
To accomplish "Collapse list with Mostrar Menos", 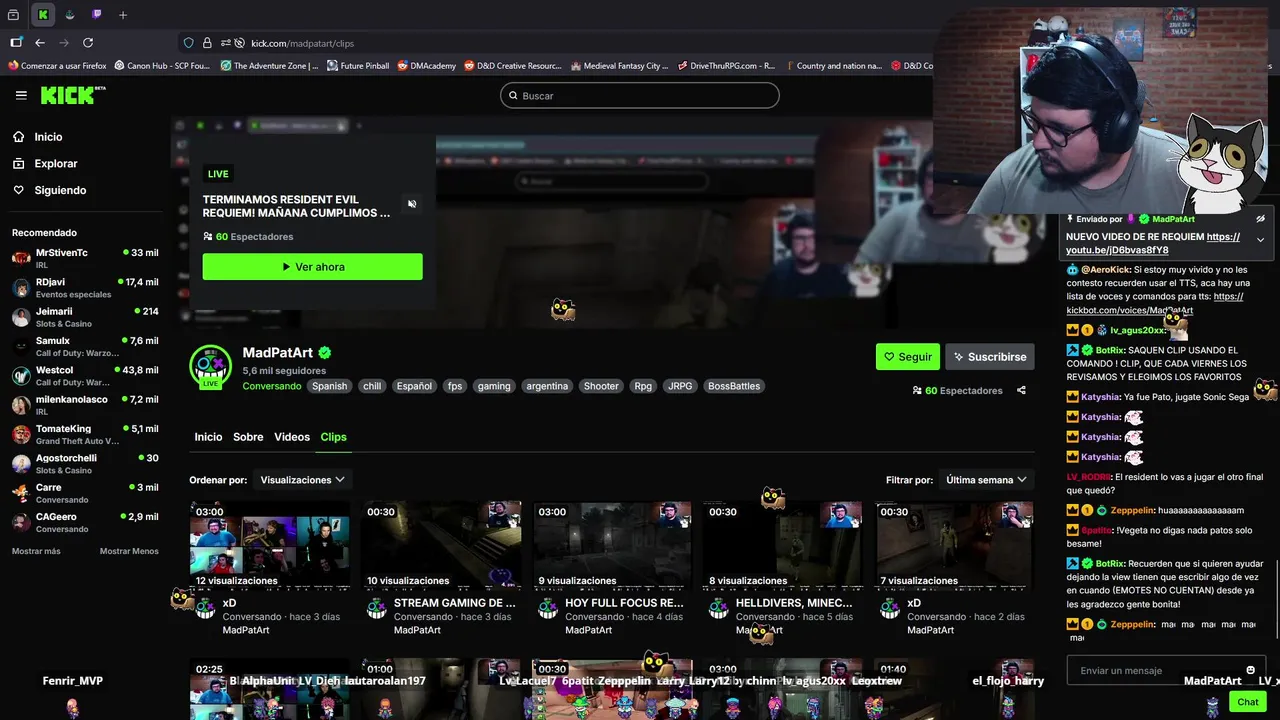I will 129,551.
